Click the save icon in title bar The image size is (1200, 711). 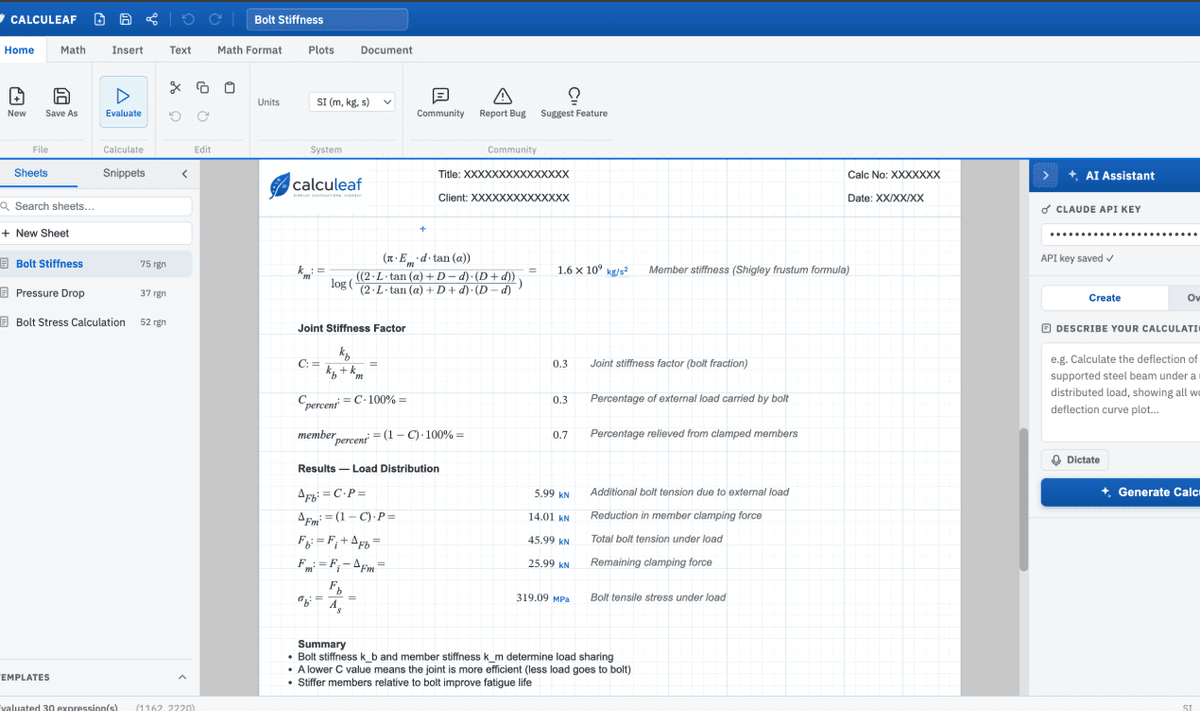click(125, 19)
